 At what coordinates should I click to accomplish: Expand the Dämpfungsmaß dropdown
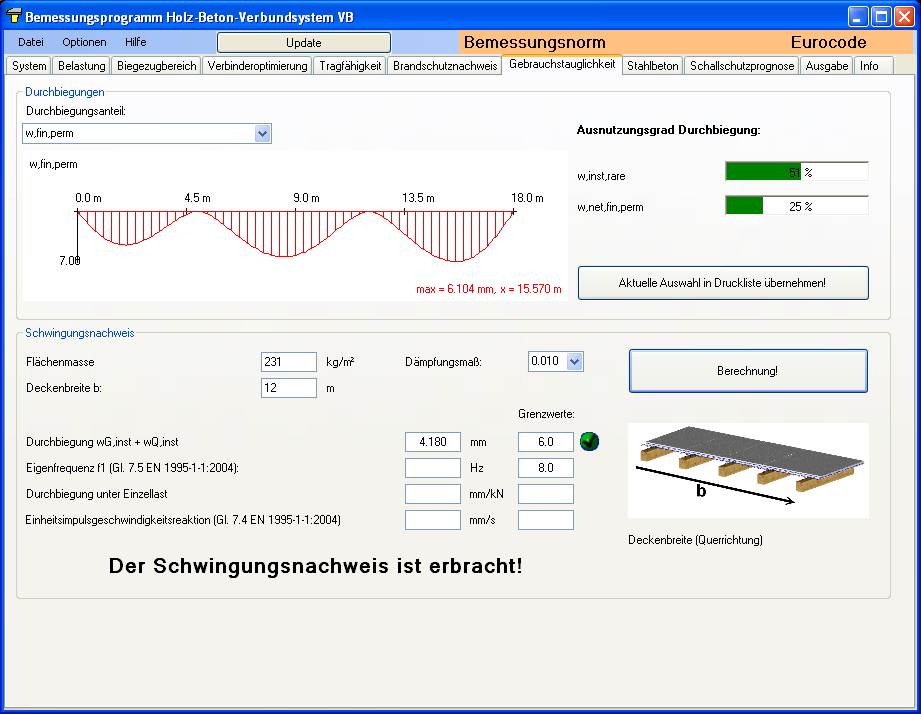574,362
